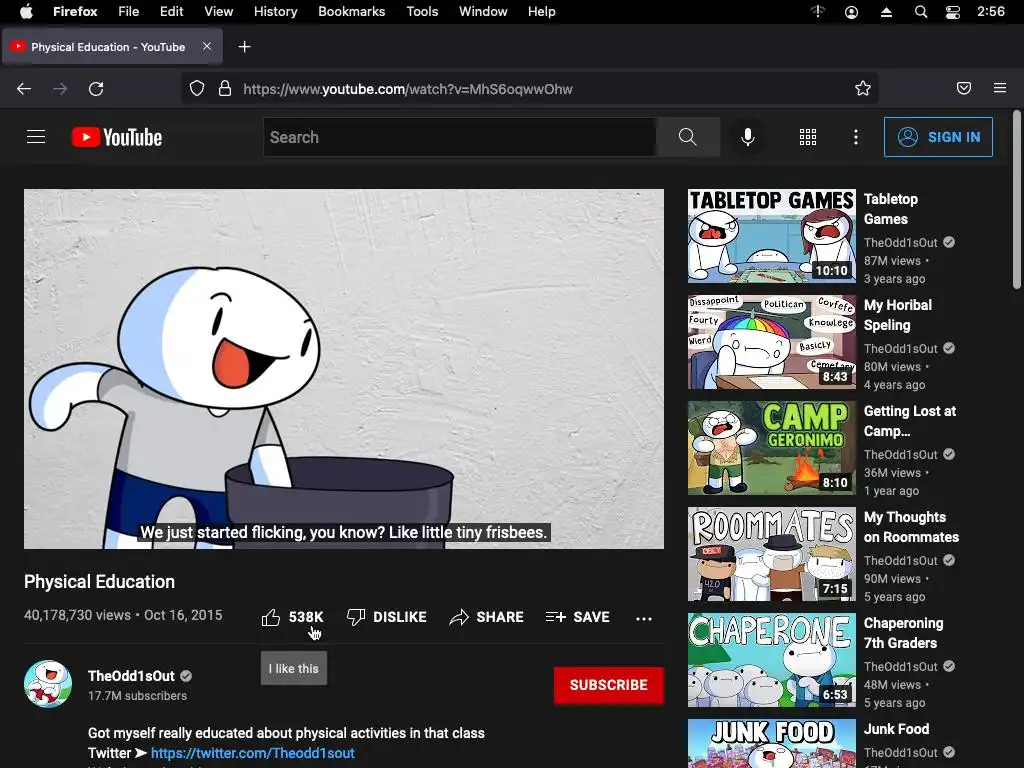Click the 'My Horibal Speling' title
1024x768 pixels.
click(898, 315)
